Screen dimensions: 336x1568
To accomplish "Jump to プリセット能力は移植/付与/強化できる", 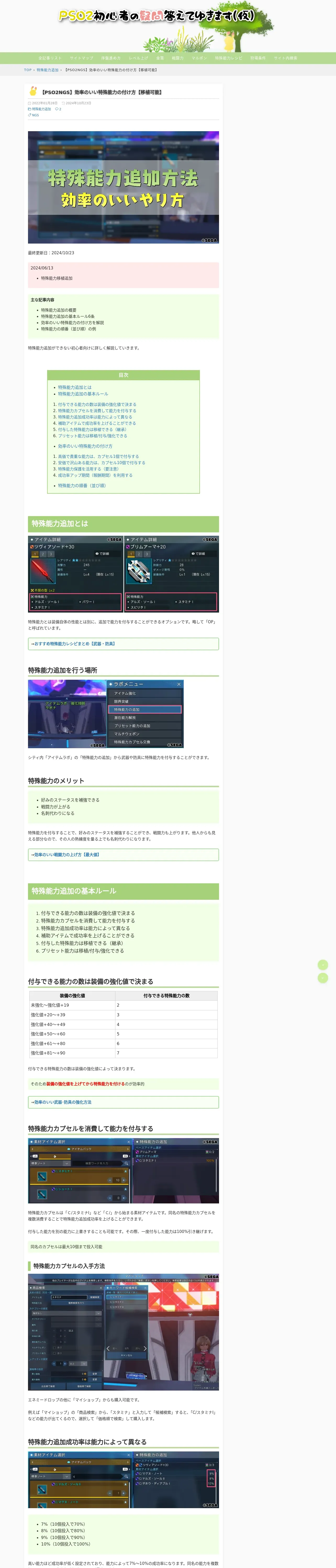I will click(93, 436).
